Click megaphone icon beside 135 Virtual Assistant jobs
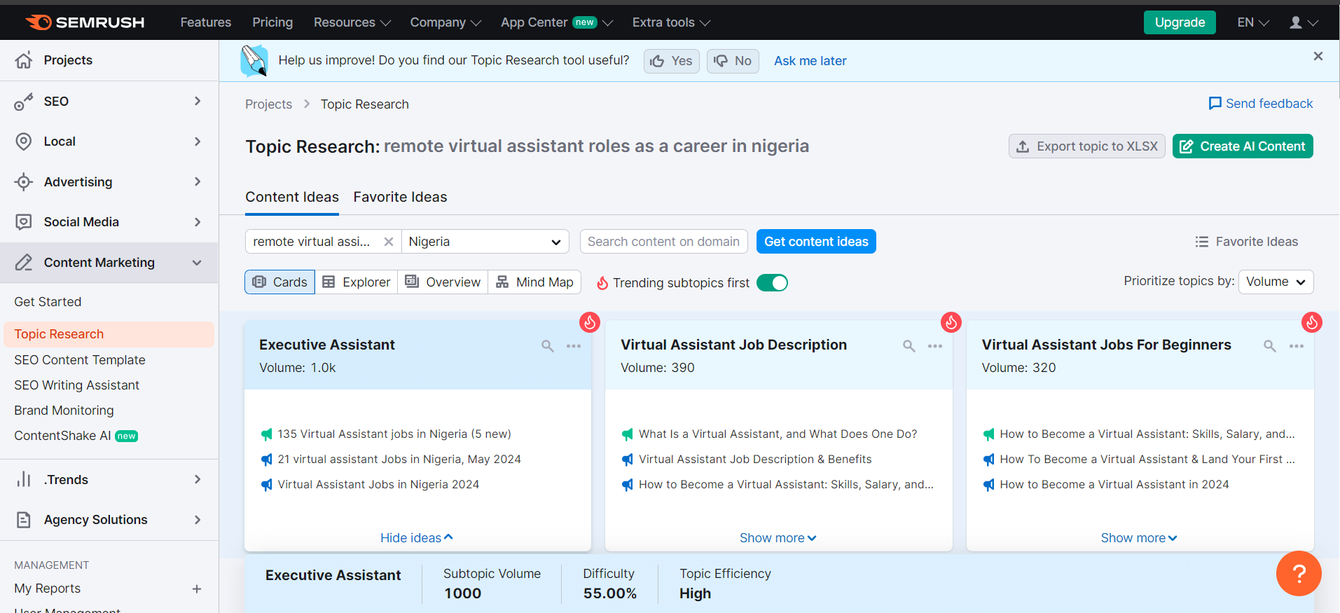The image size is (1340, 613). tap(266, 434)
